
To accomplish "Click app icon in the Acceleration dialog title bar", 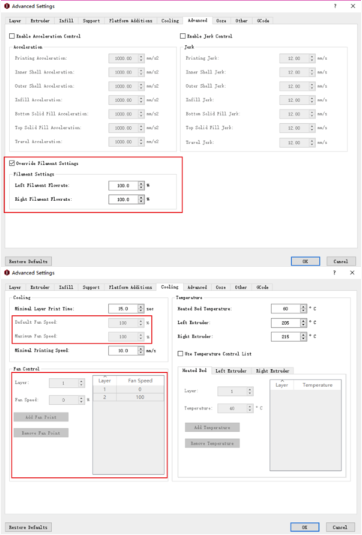I will coord(6,6).
